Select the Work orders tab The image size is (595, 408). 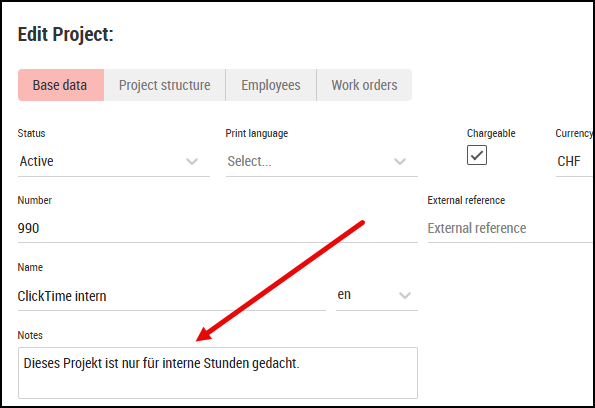364,85
